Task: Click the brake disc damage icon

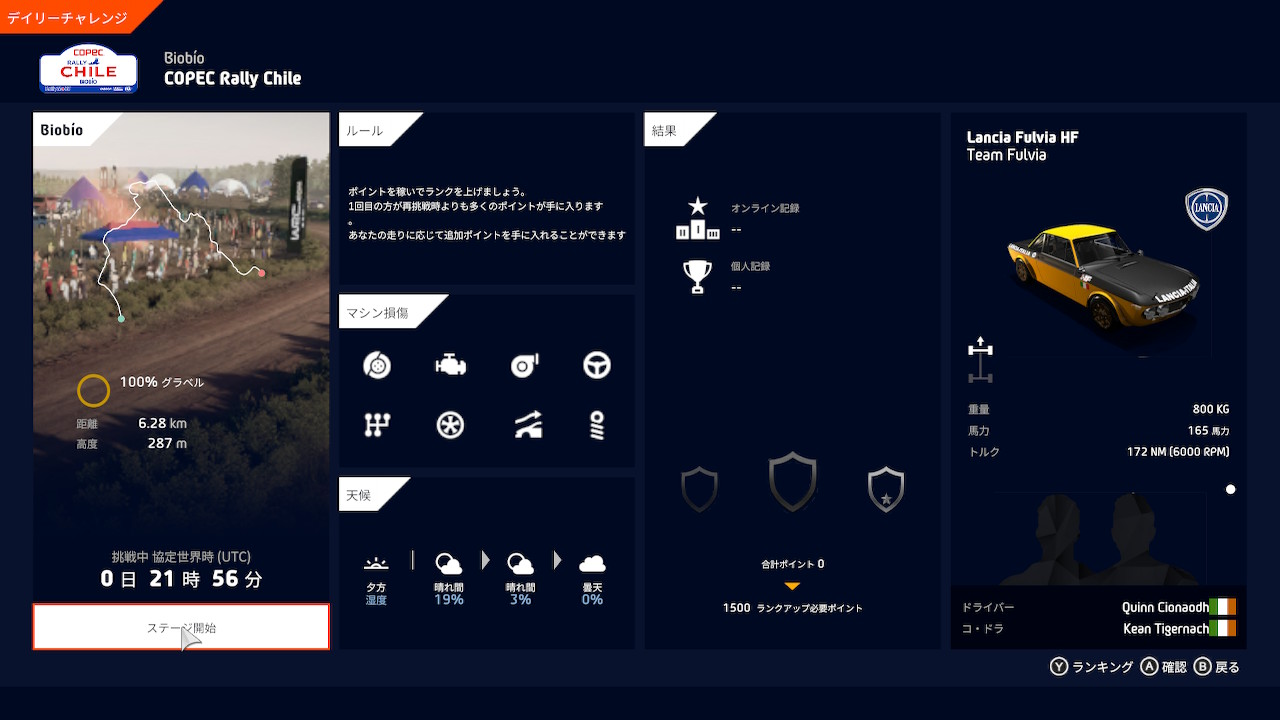Action: click(376, 366)
